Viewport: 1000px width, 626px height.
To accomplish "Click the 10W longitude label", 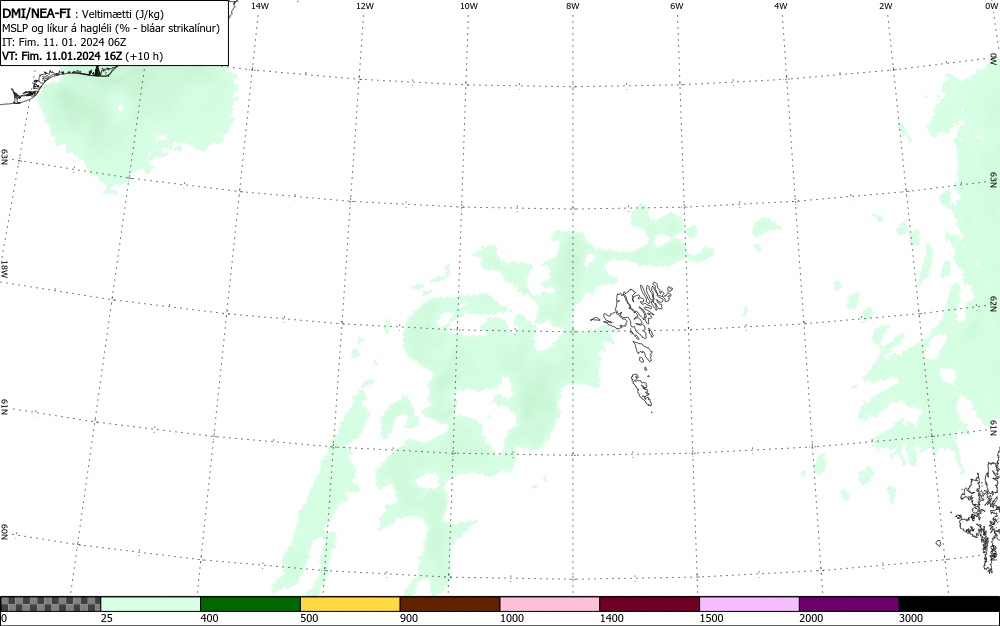I will (469, 6).
